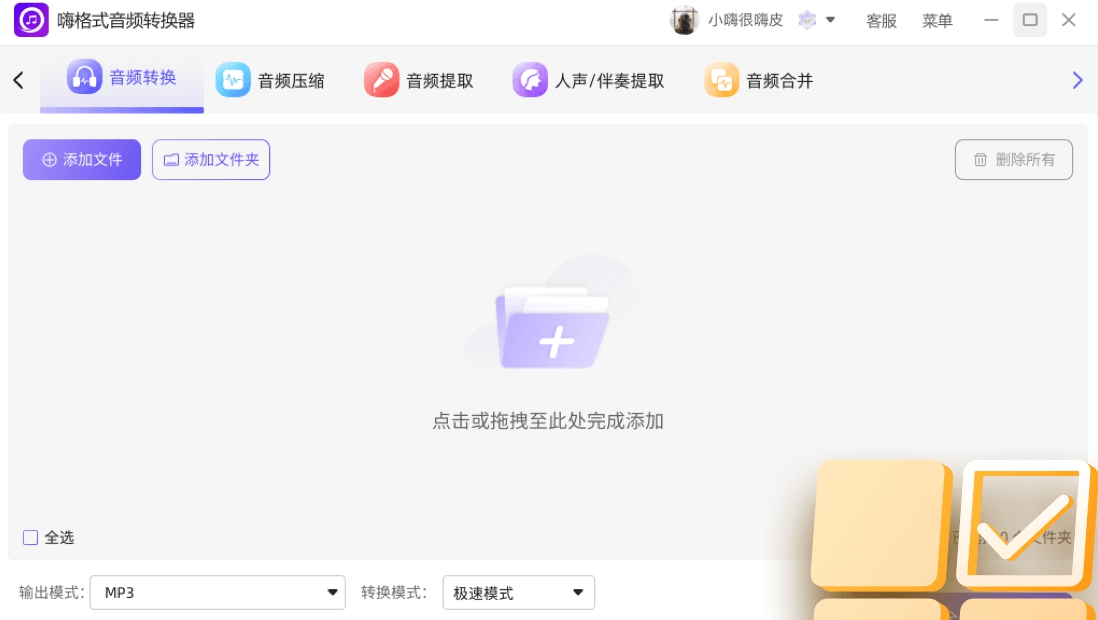Switch to the 音频合并 tab

759,81
